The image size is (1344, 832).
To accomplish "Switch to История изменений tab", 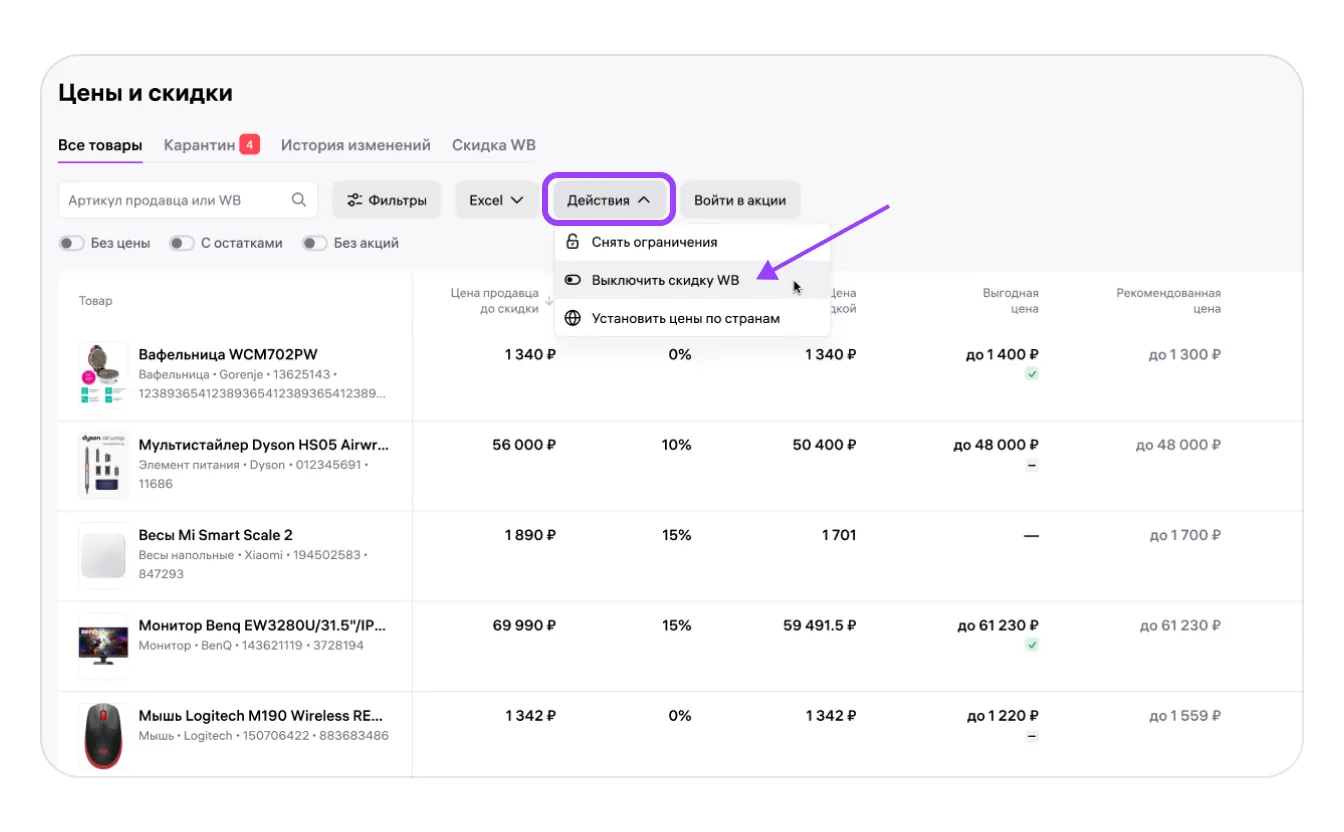I will (355, 145).
